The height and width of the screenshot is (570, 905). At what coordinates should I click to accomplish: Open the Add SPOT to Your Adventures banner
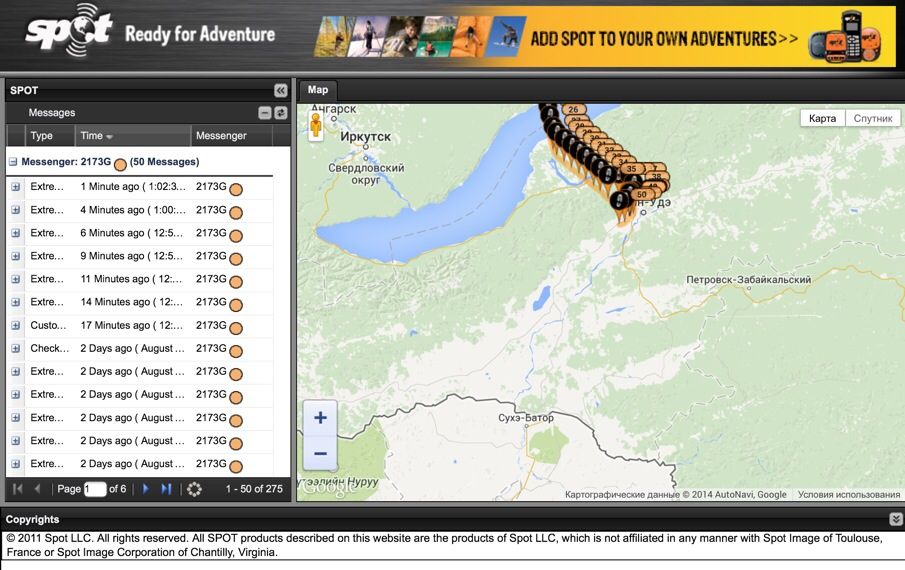click(x=605, y=38)
